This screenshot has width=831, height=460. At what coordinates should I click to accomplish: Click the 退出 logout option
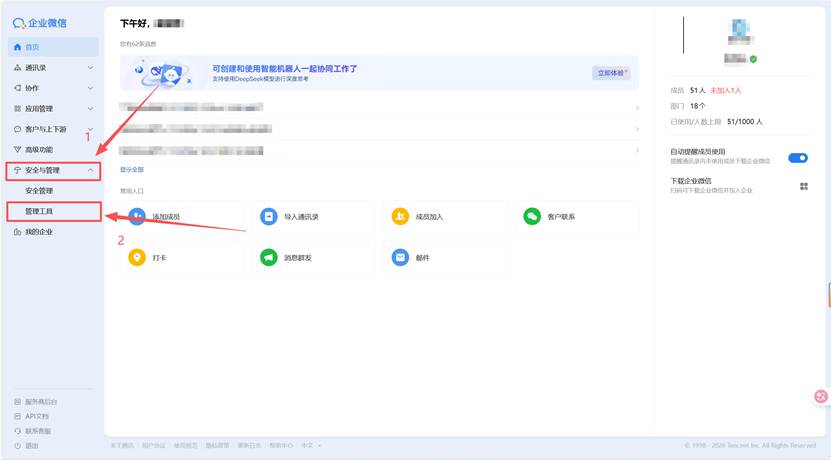click(32, 445)
